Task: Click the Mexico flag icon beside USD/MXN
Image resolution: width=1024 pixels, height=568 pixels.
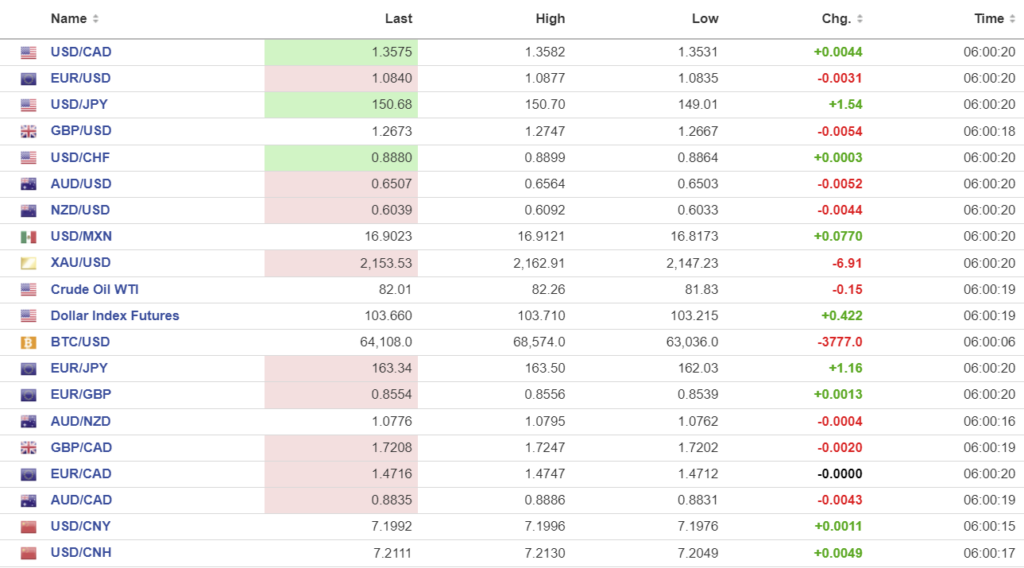Action: tap(28, 237)
